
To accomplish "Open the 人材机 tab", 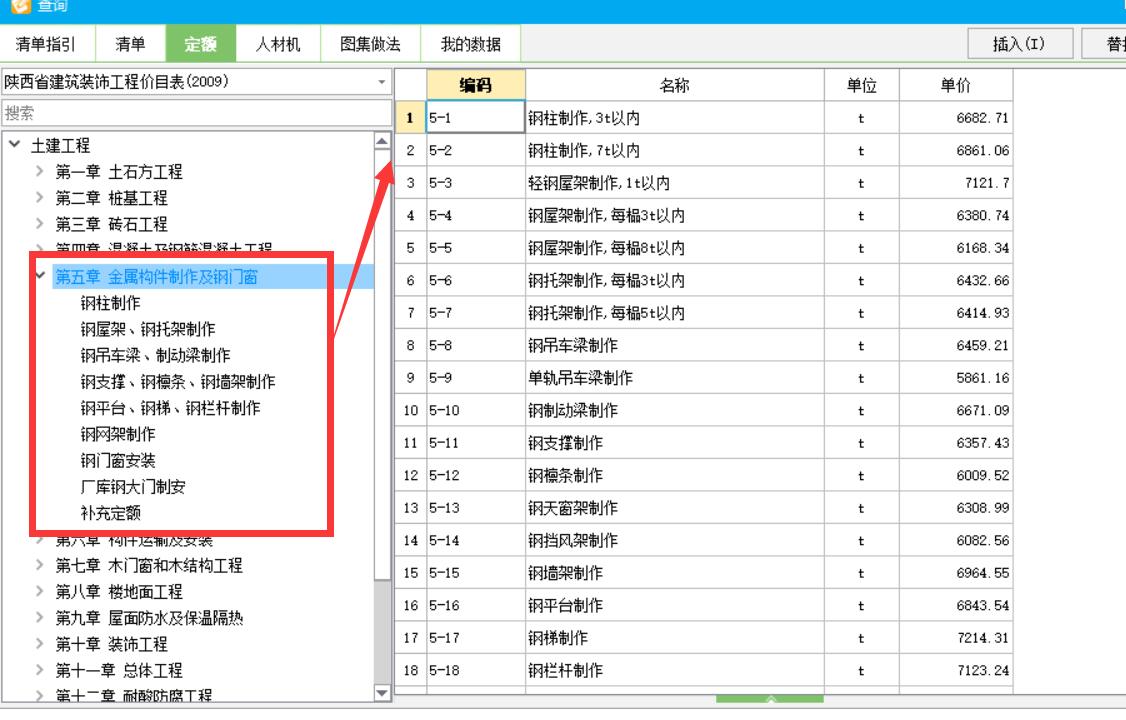I will [x=278, y=44].
